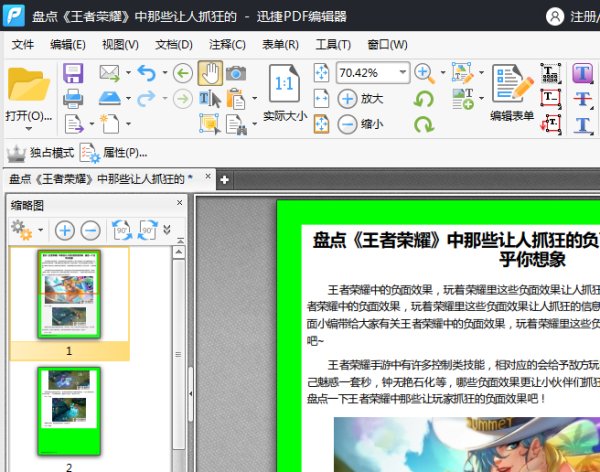600x472 pixels.
Task: Select the text selection tool
Action: (210, 99)
